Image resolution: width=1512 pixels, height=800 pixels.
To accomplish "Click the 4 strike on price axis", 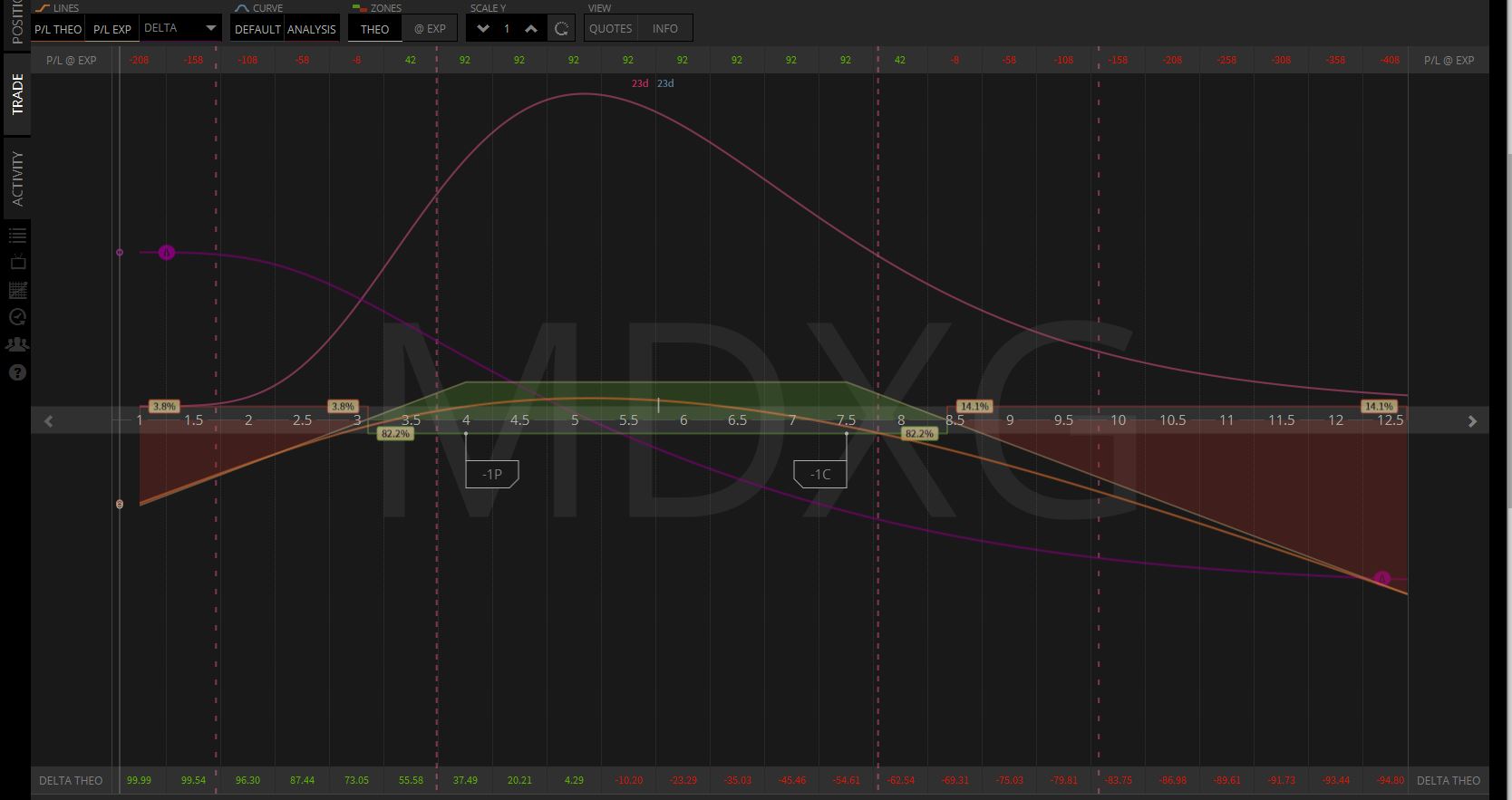I will [466, 420].
